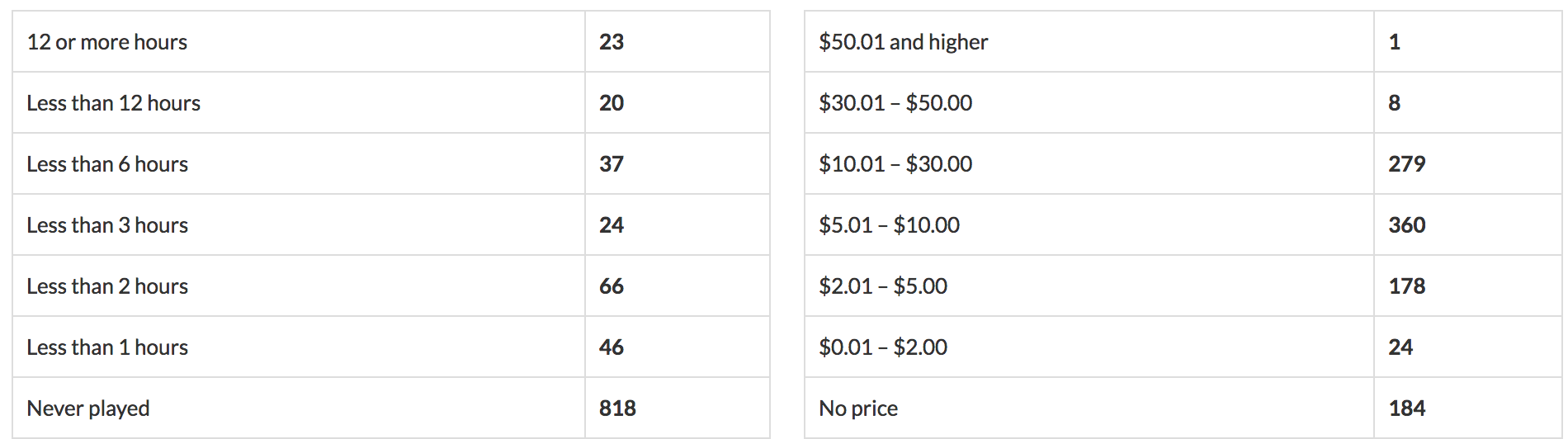Click the "Less than 2 hours" cell

tap(107, 286)
